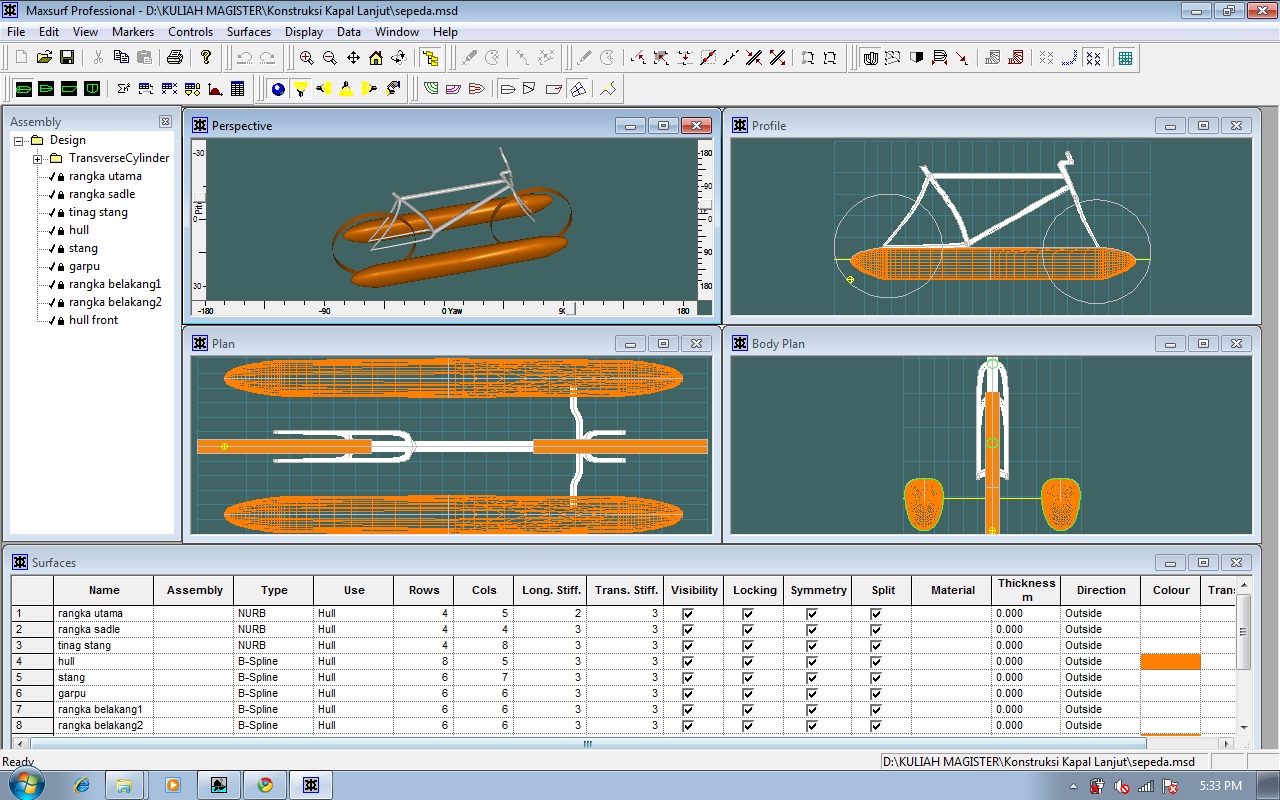Open the Surfaces menu
Screen dimensions: 1280x800
point(248,32)
